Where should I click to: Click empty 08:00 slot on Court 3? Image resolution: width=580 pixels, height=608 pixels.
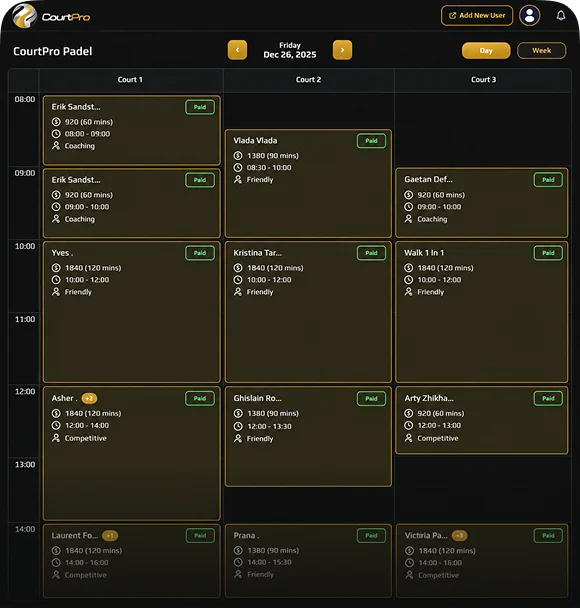(483, 130)
